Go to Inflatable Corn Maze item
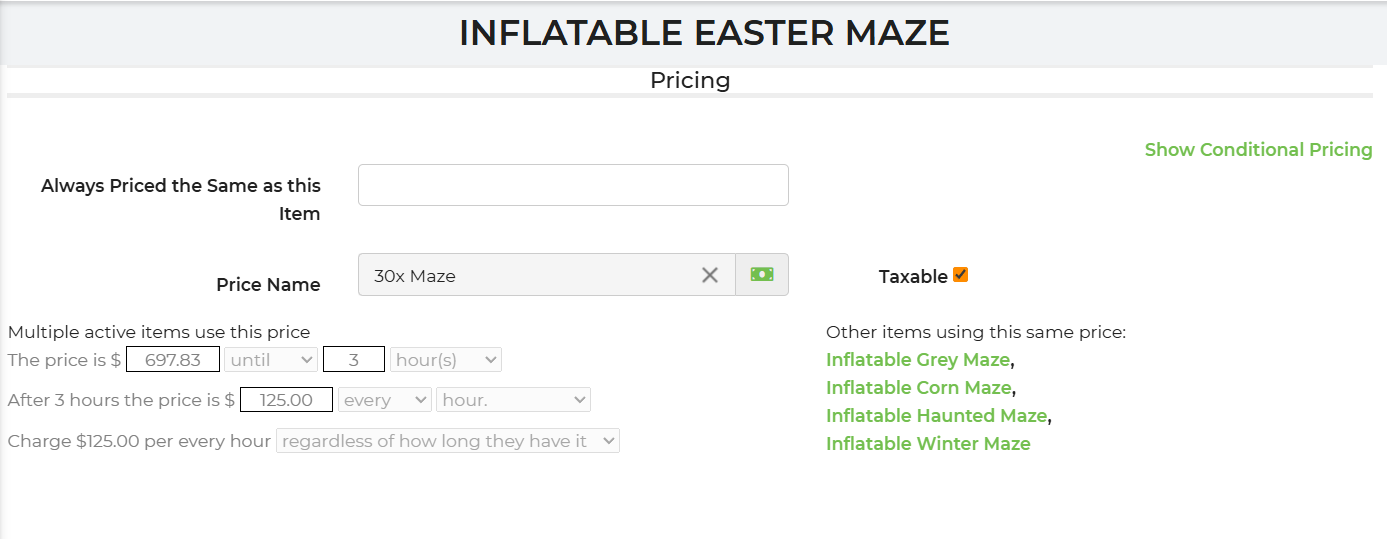Viewport: 1387px width, 539px height. click(x=918, y=388)
